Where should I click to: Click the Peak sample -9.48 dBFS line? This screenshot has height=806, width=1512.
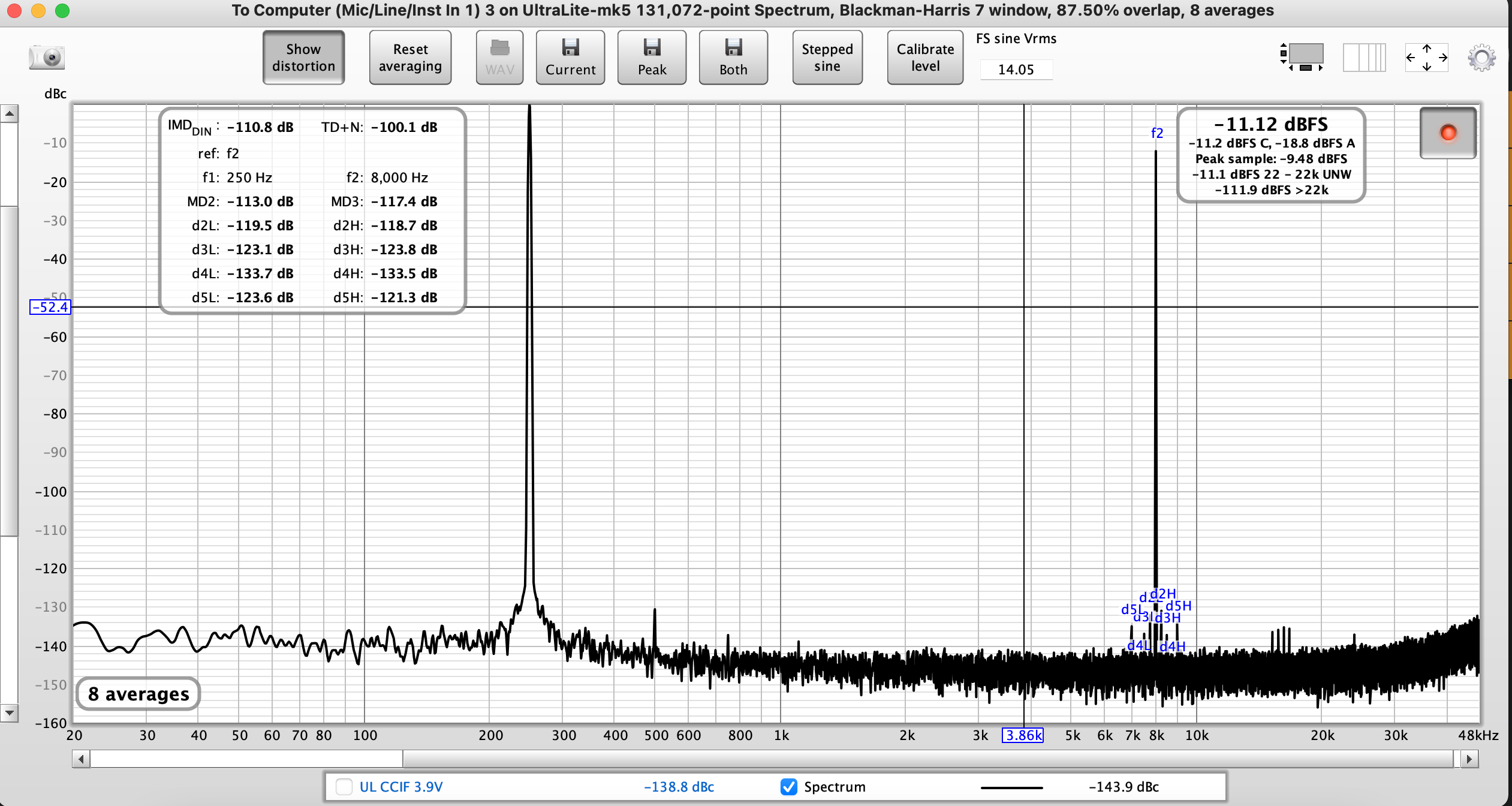point(1271,159)
